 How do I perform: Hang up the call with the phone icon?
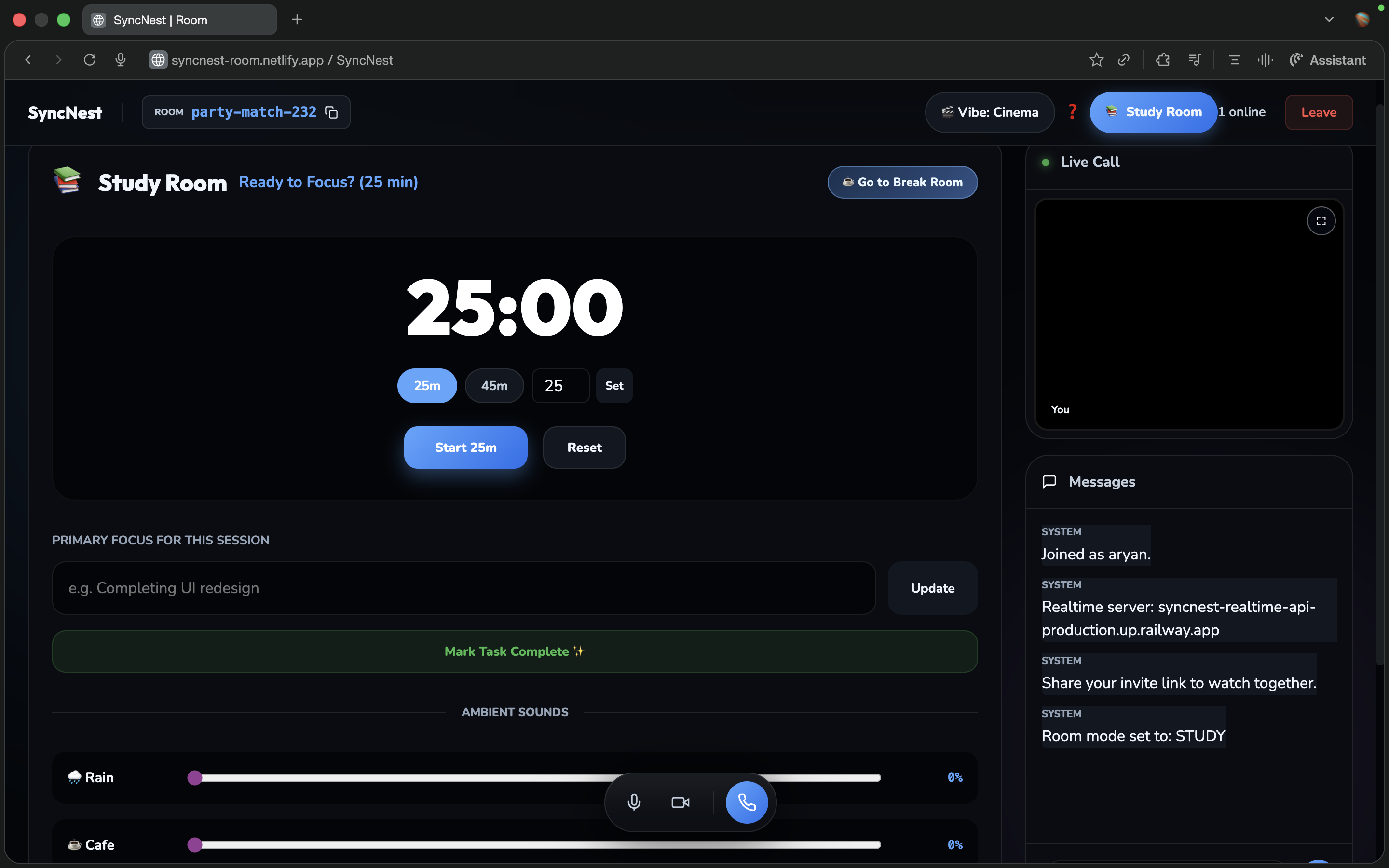point(747,802)
